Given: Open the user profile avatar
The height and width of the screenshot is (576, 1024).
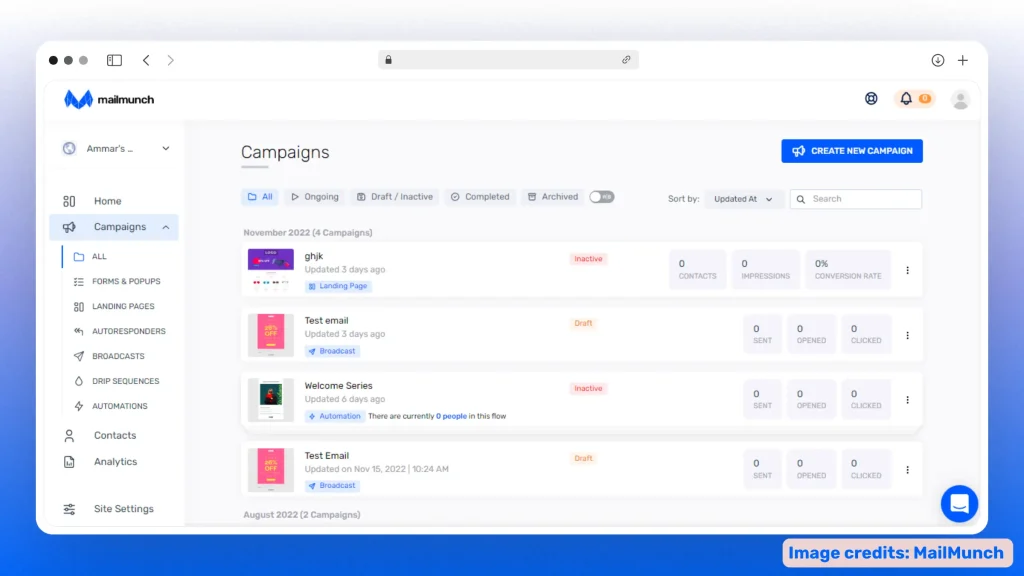Looking at the screenshot, I should 960,99.
